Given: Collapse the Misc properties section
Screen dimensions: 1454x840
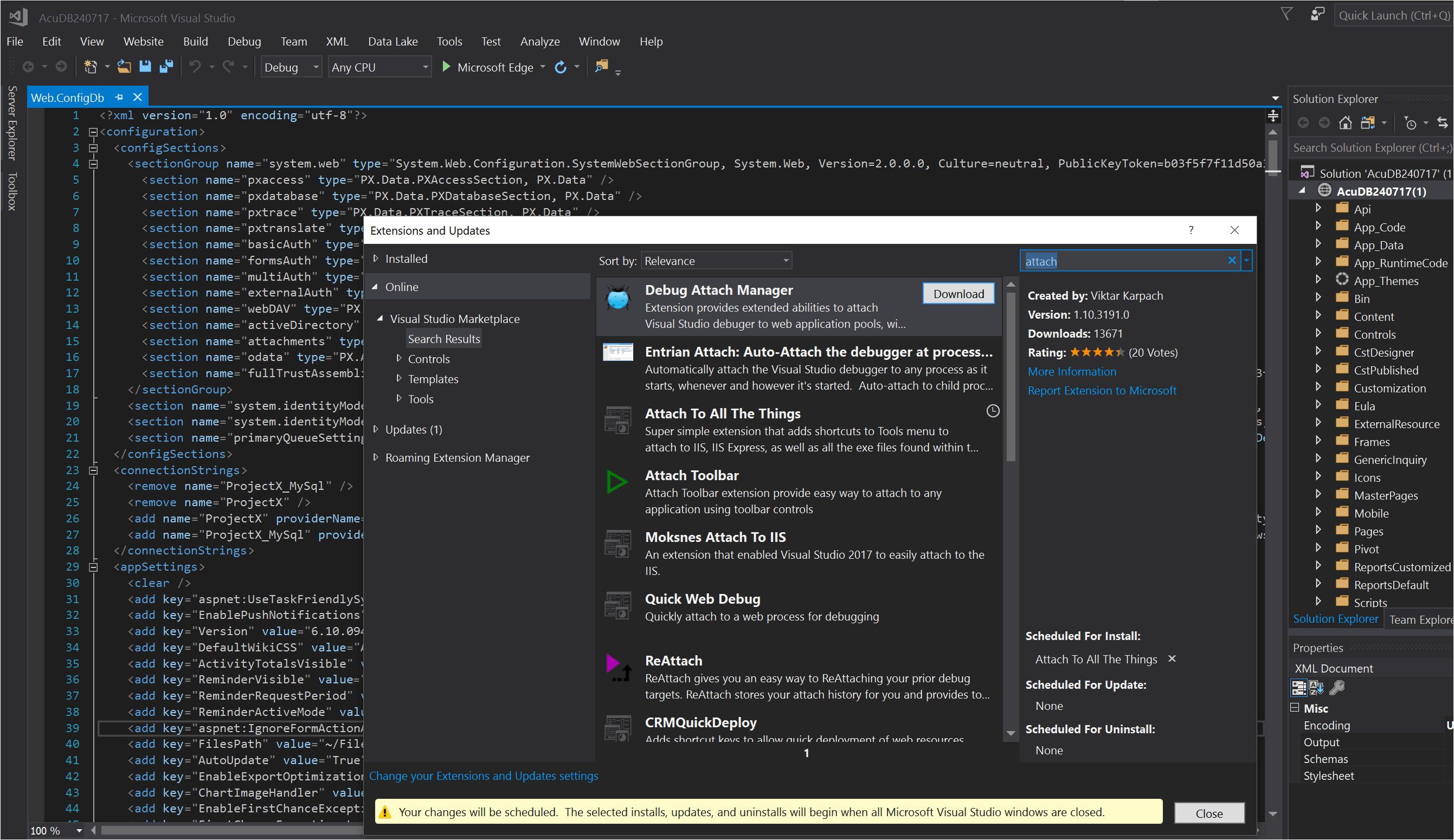Looking at the screenshot, I should [x=1295, y=708].
